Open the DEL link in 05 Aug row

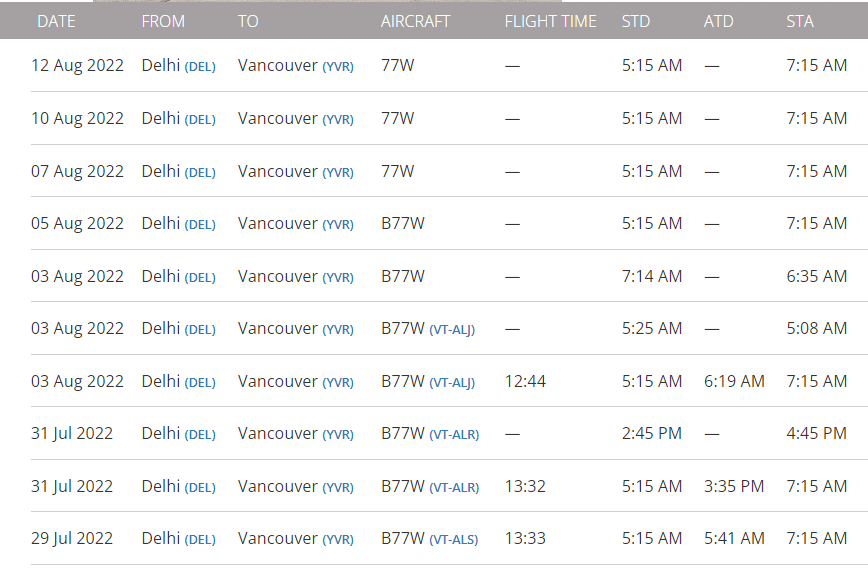[x=200, y=224]
